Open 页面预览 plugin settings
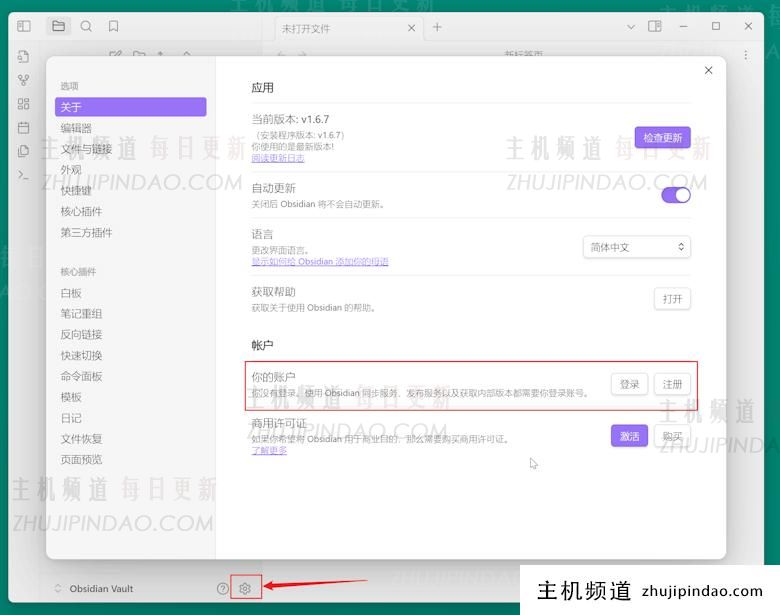Image resolution: width=780 pixels, height=615 pixels. 130,460
